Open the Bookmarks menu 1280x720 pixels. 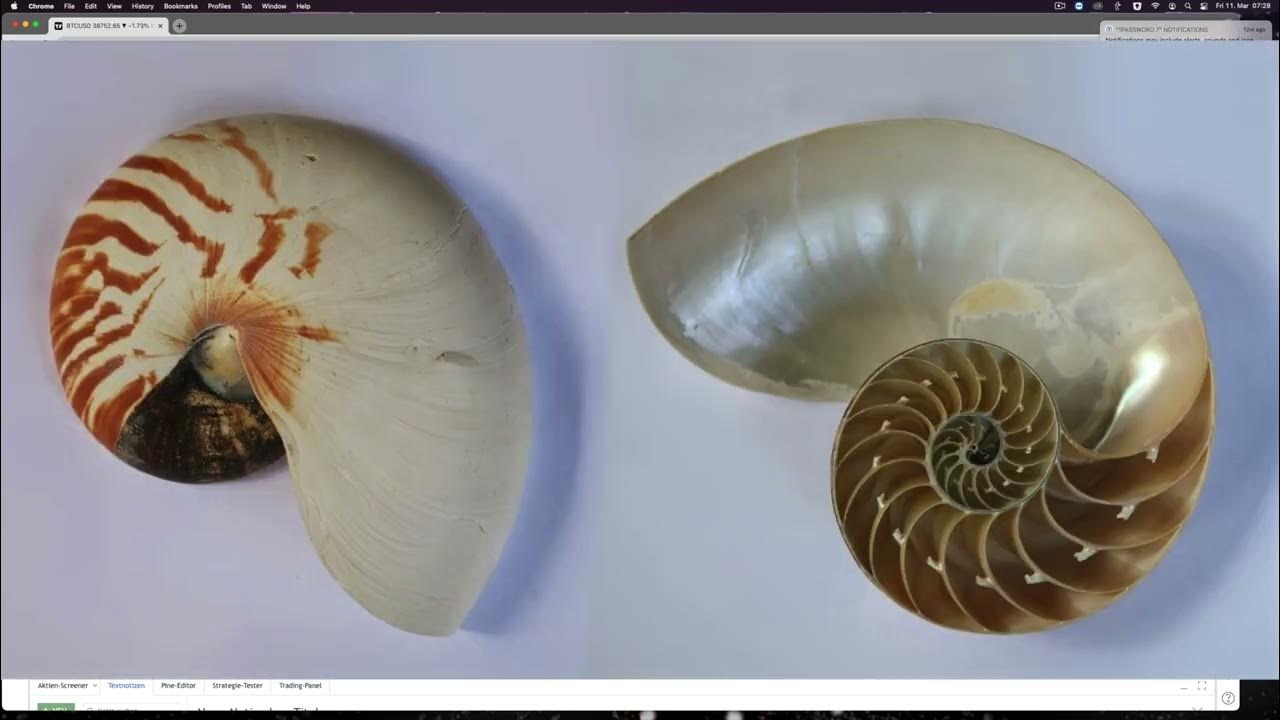coord(181,6)
